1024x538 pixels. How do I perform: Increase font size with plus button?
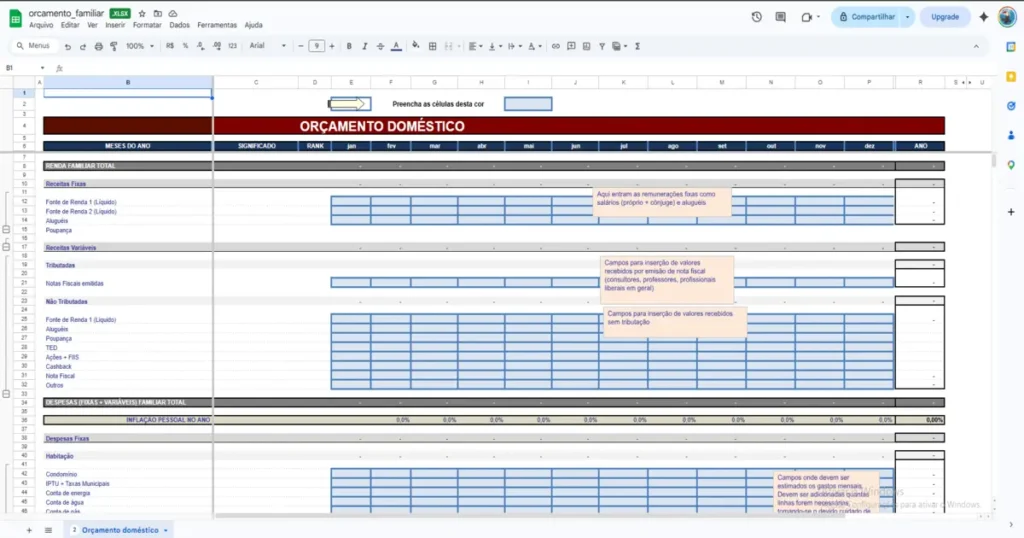pyautogui.click(x=332, y=46)
